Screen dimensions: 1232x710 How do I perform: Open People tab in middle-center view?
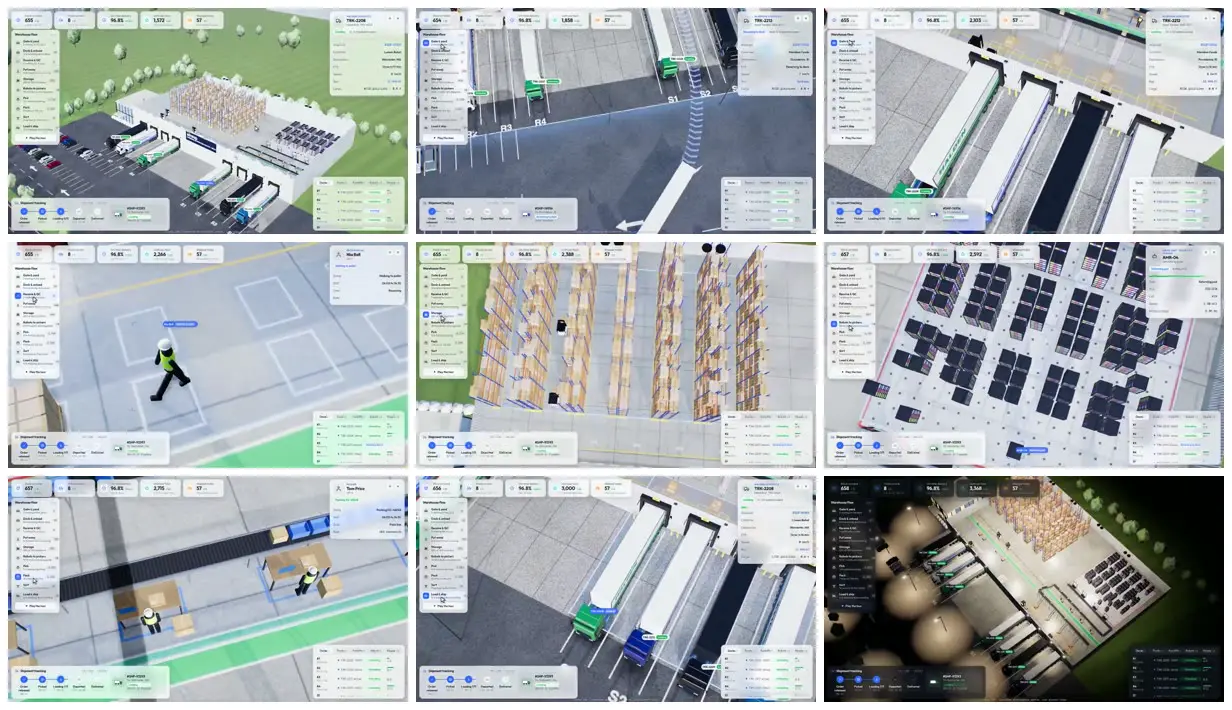click(x=802, y=417)
